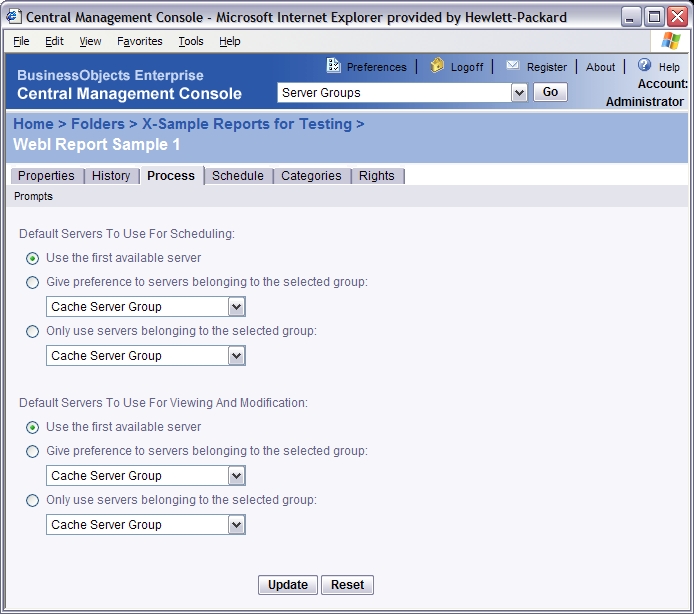Open the Favorites menu
694x614 pixels.
point(140,41)
